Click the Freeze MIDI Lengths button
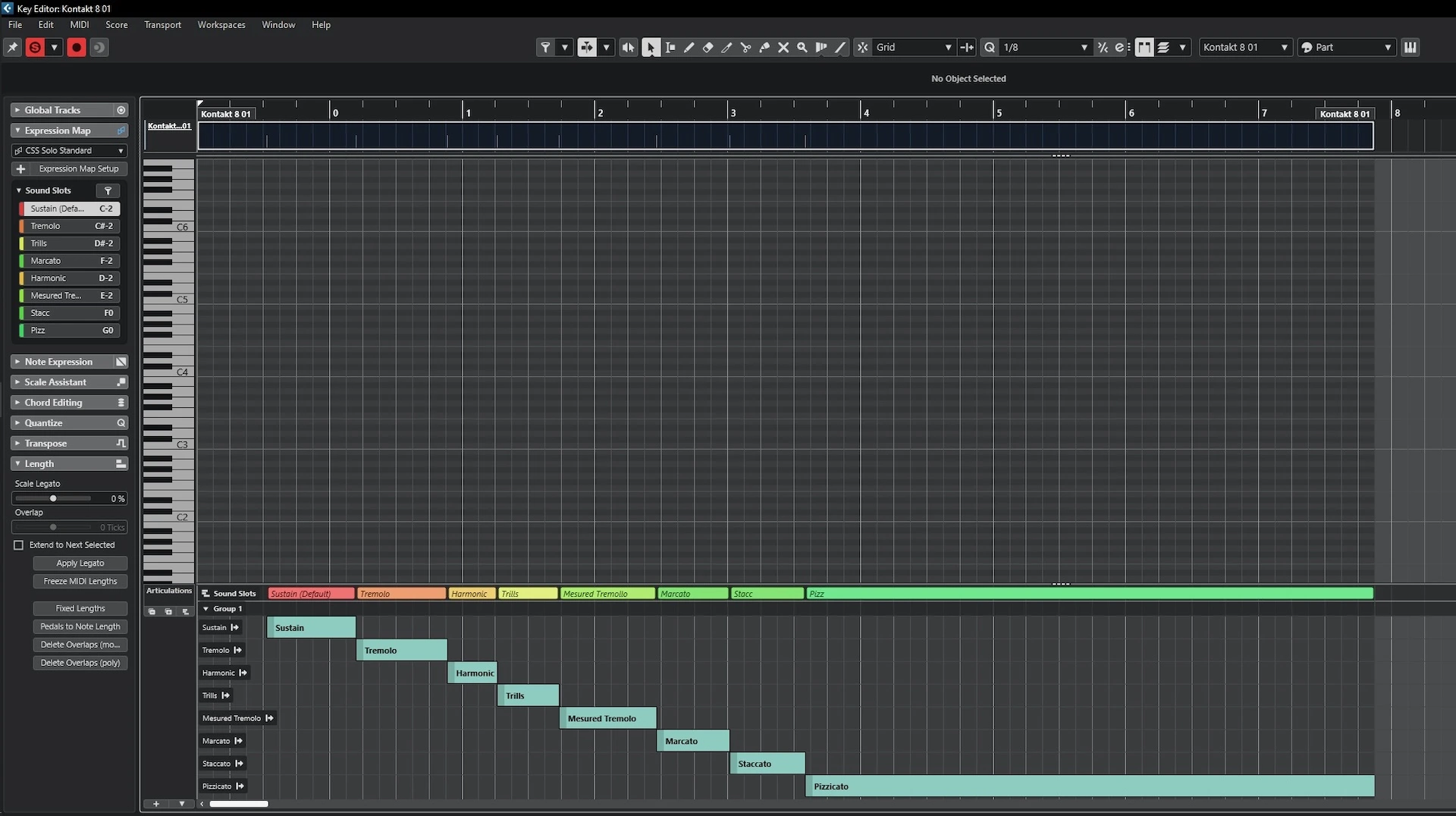The width and height of the screenshot is (1456, 816). (80, 582)
